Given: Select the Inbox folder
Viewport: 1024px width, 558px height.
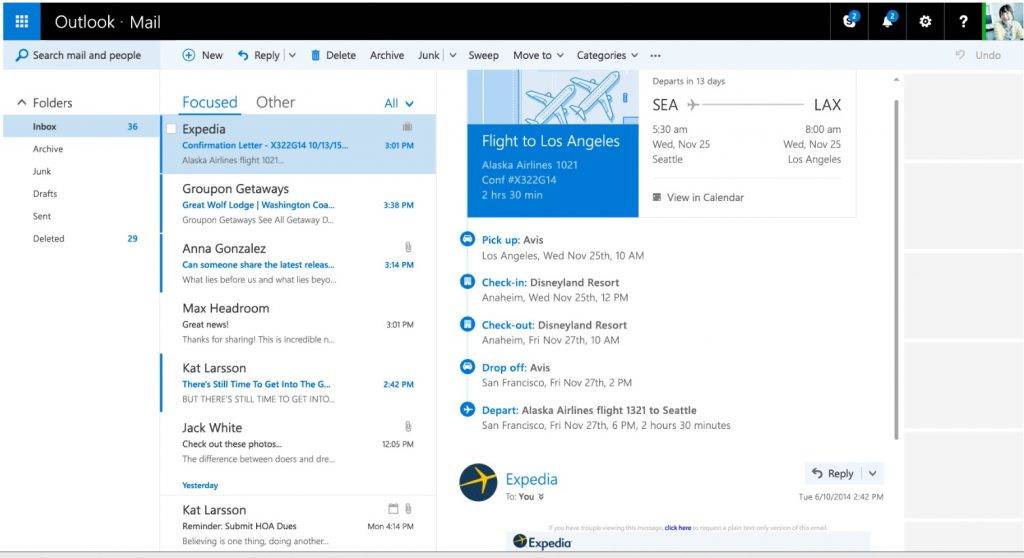Looking at the screenshot, I should coord(81,126).
